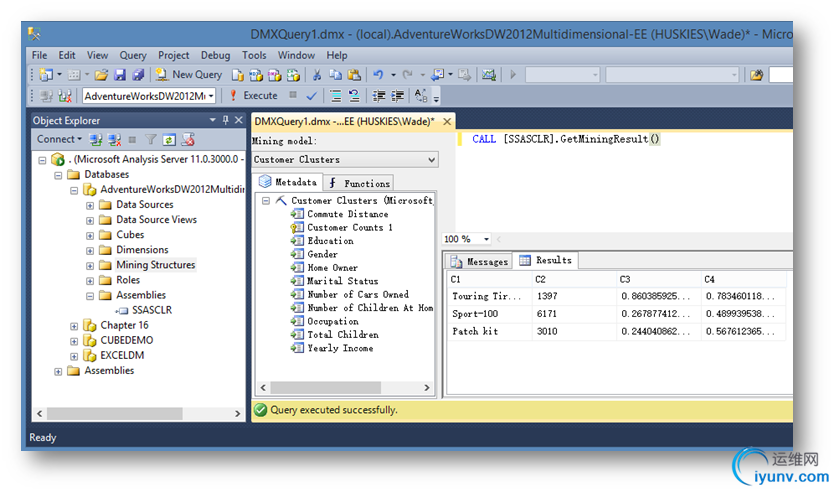Click the Analysis Services MDX Query icon

pyautogui.click(x=256, y=75)
